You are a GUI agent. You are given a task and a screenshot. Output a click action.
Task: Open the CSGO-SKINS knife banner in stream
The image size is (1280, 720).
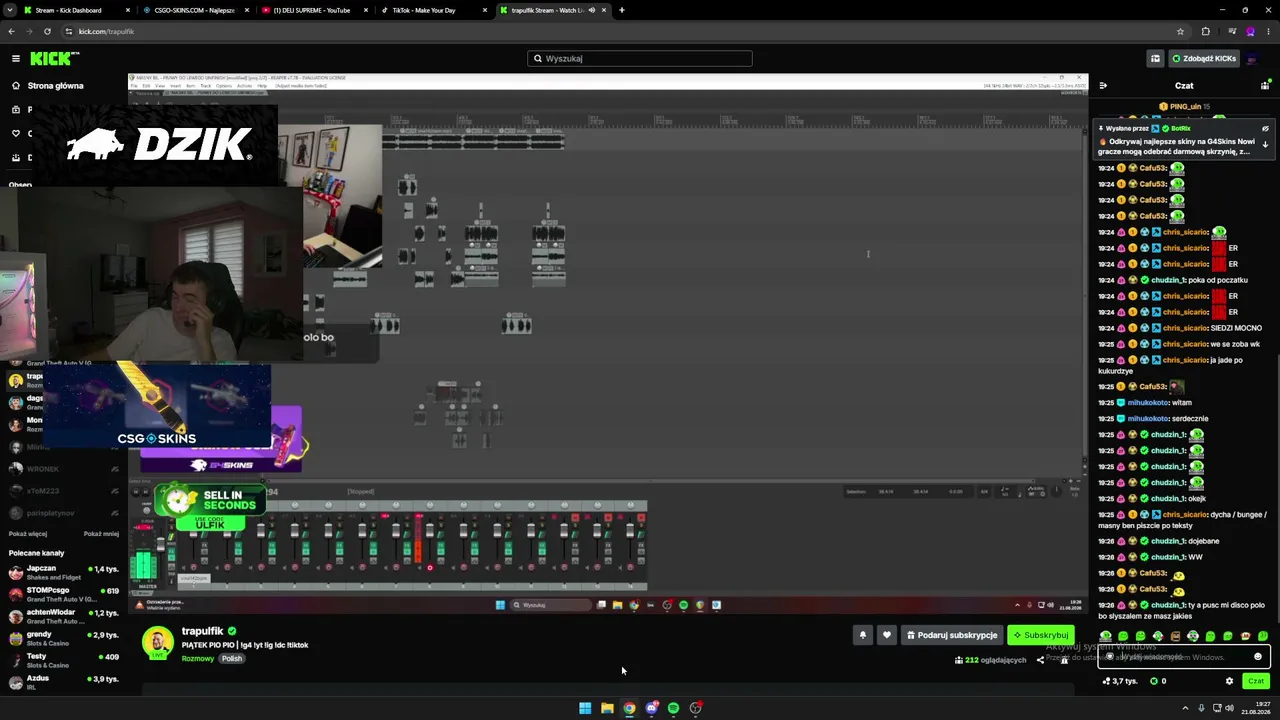click(157, 406)
